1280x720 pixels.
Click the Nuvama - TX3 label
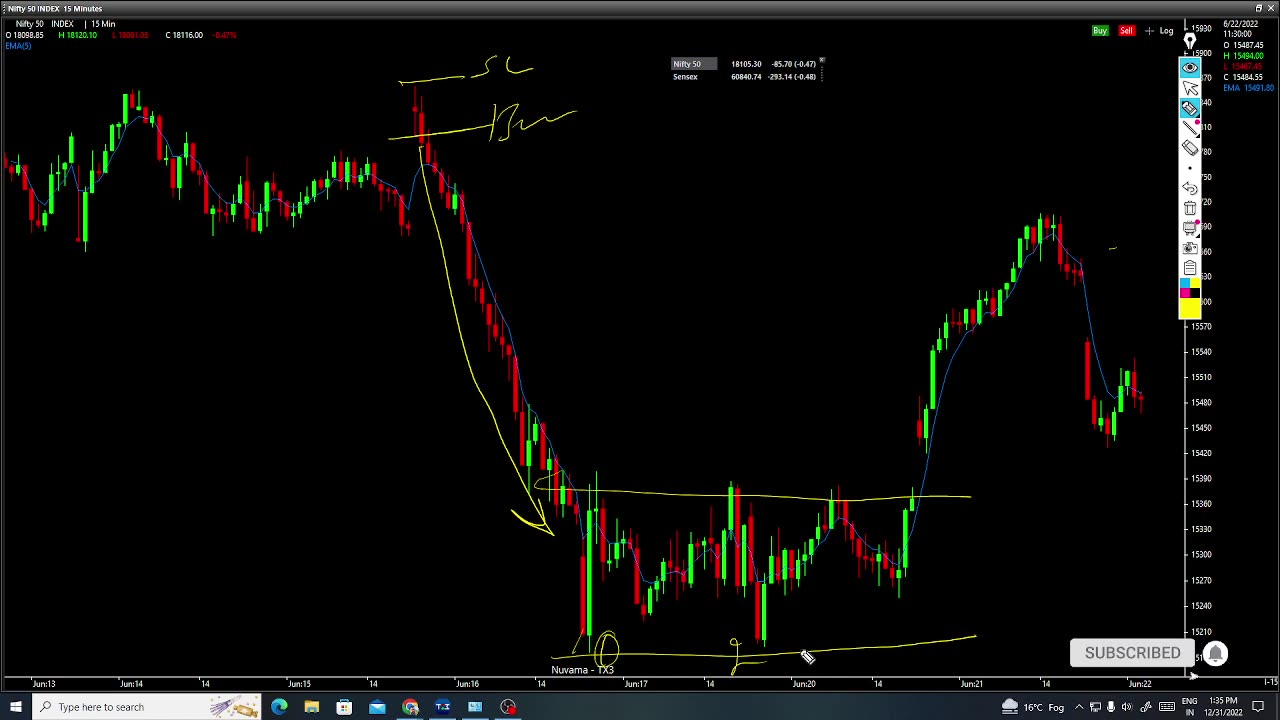coord(582,670)
